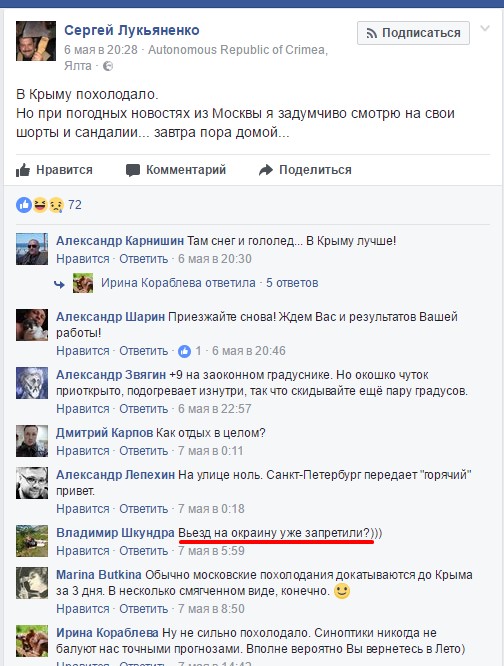Click the thumbs-up icon beside Нравится

coord(23,170)
